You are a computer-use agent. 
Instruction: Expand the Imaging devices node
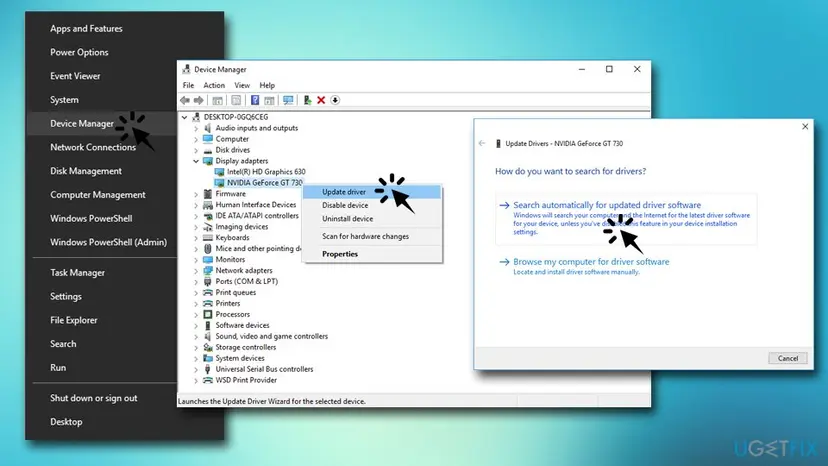point(196,227)
